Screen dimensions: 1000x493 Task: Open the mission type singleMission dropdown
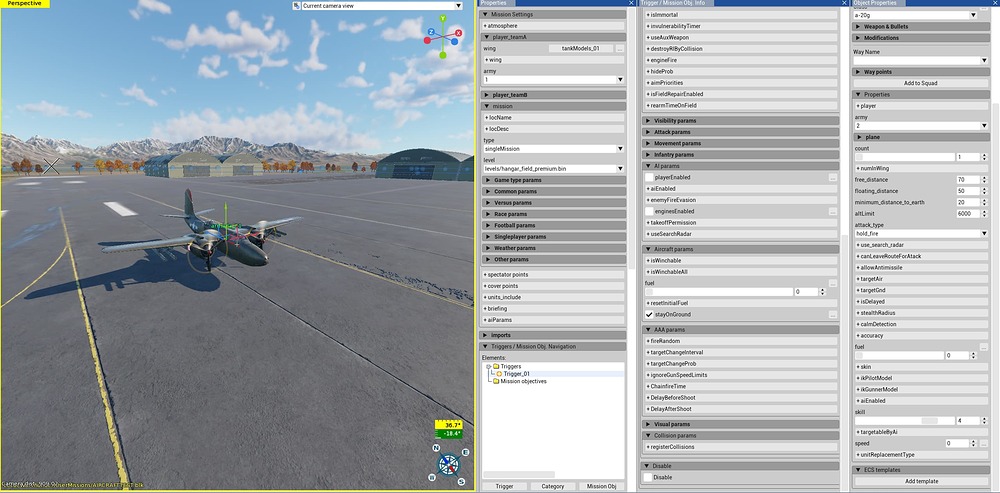[x=554, y=149]
